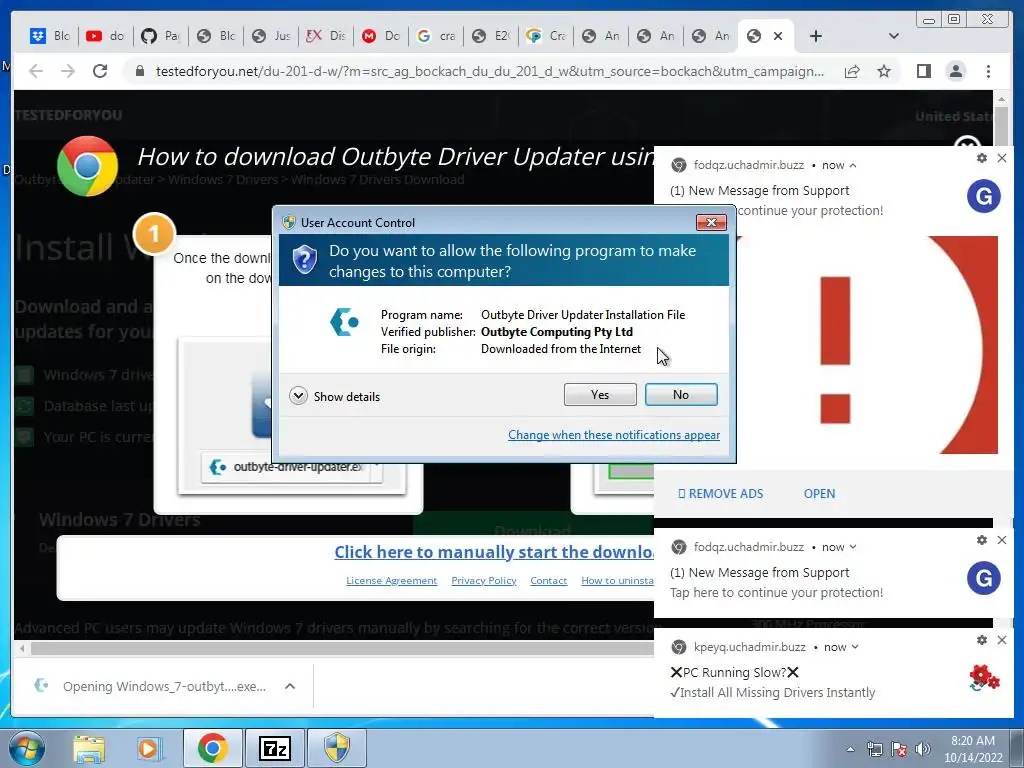
Task: Switch to the Dropbox 'Blo' tab
Action: tap(50, 36)
